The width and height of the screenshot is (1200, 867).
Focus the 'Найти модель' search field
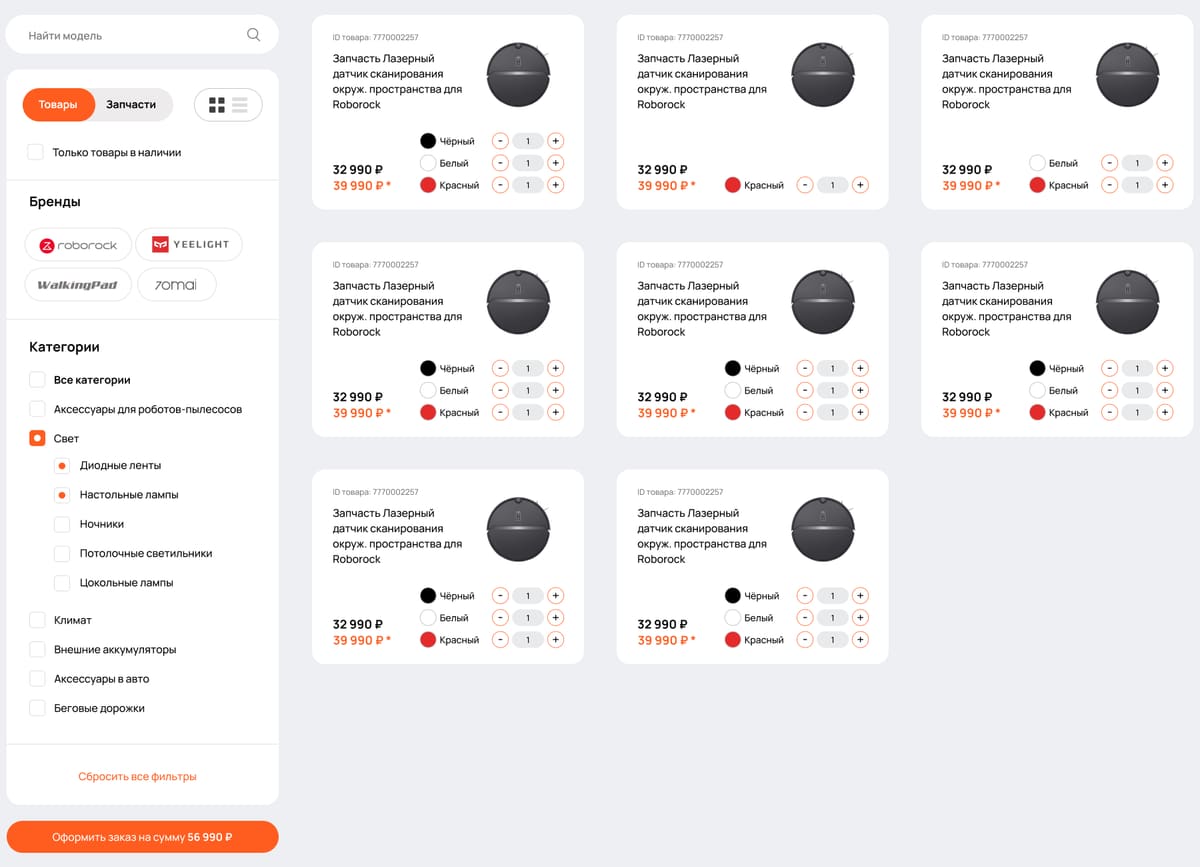[142, 35]
